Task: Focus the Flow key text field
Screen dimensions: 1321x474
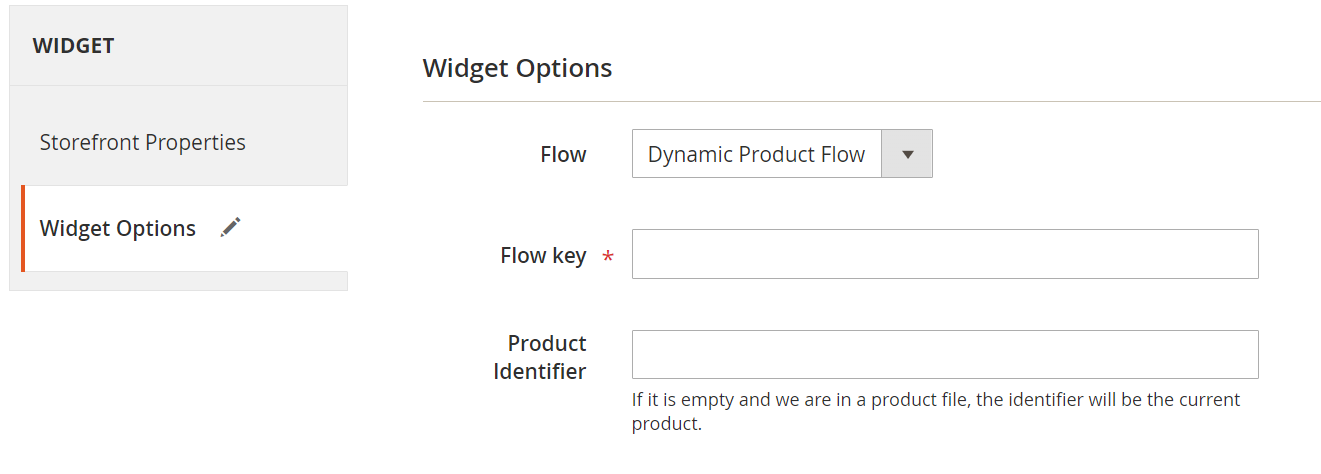Action: pos(944,254)
